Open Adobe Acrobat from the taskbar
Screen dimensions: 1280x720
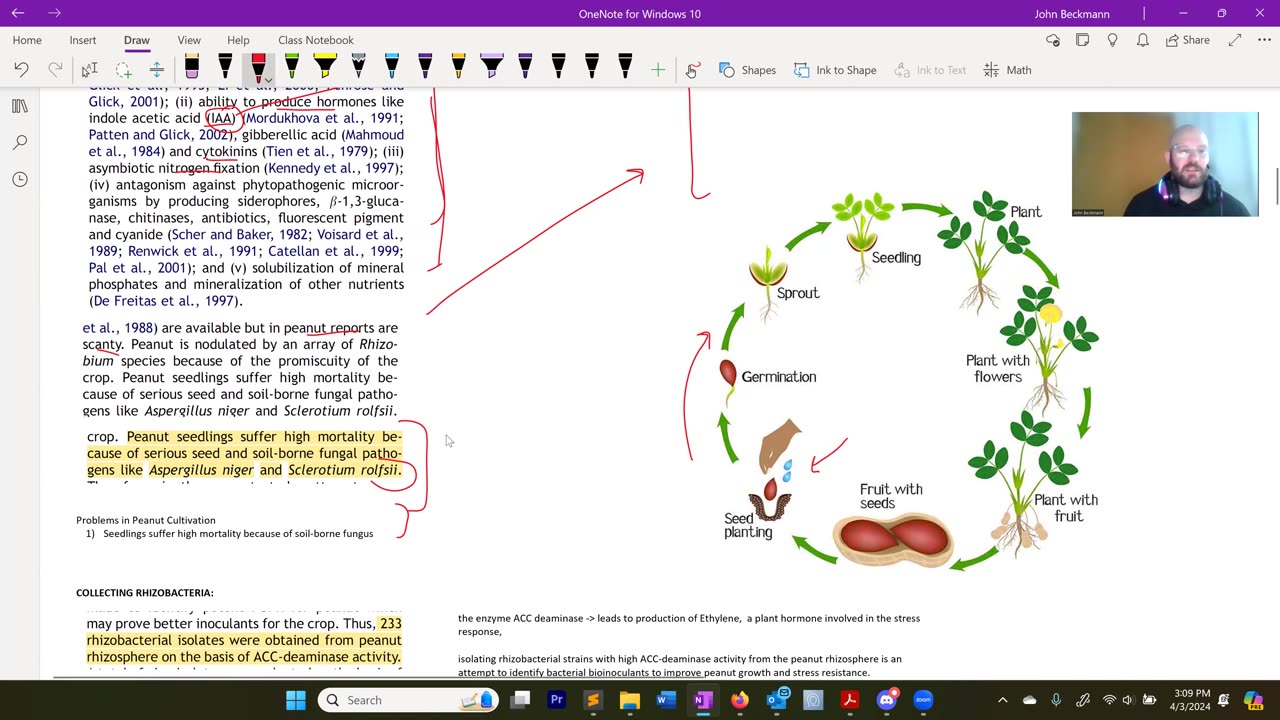[x=850, y=700]
